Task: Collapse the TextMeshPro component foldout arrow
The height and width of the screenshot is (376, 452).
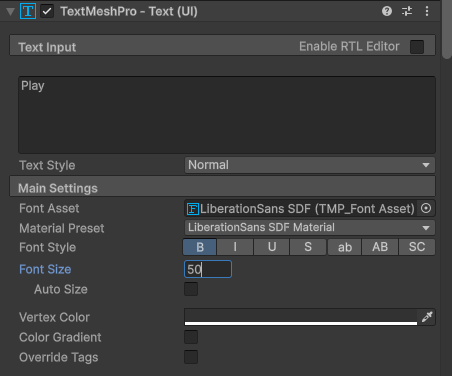Action: tap(11, 12)
